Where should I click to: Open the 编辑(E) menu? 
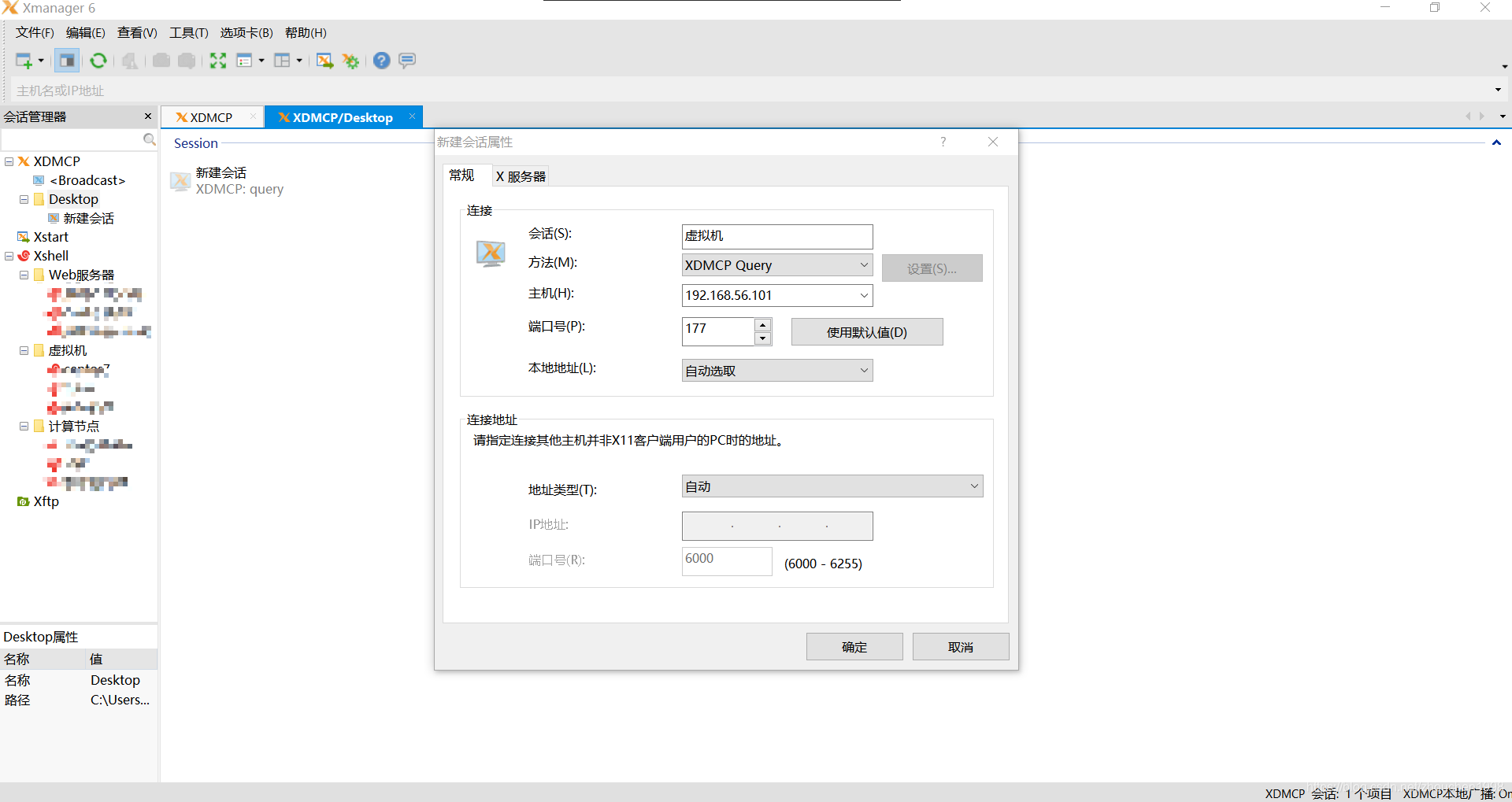coord(85,32)
